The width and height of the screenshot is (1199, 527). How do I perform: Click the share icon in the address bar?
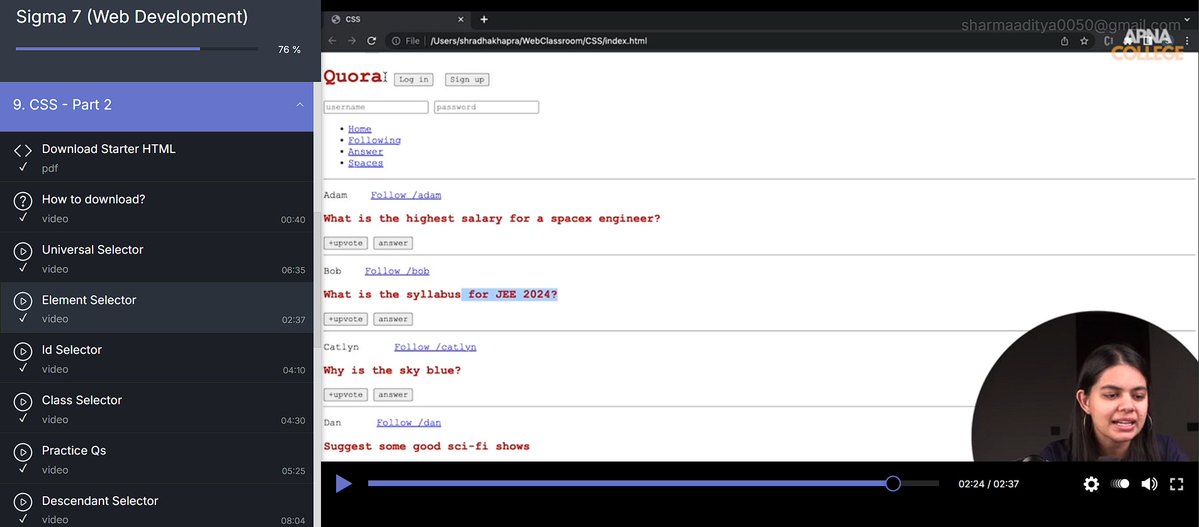click(x=1064, y=41)
